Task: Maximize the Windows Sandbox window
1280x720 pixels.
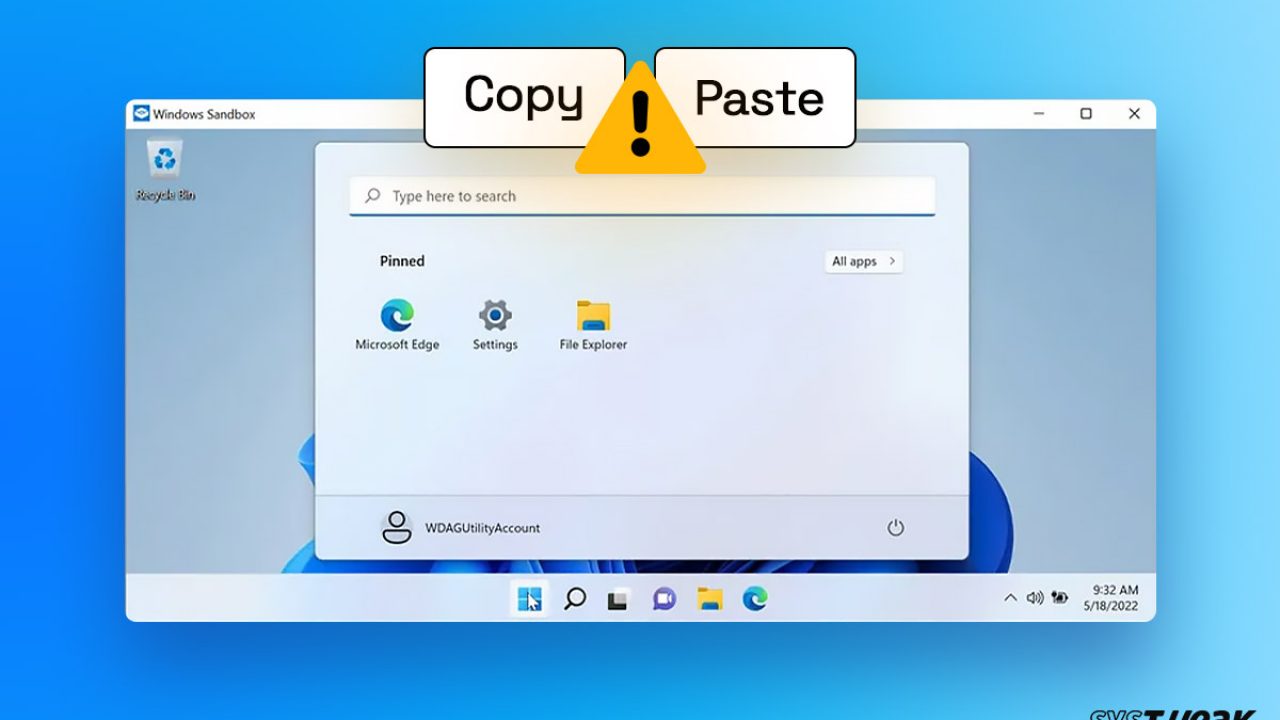Action: 1086,114
